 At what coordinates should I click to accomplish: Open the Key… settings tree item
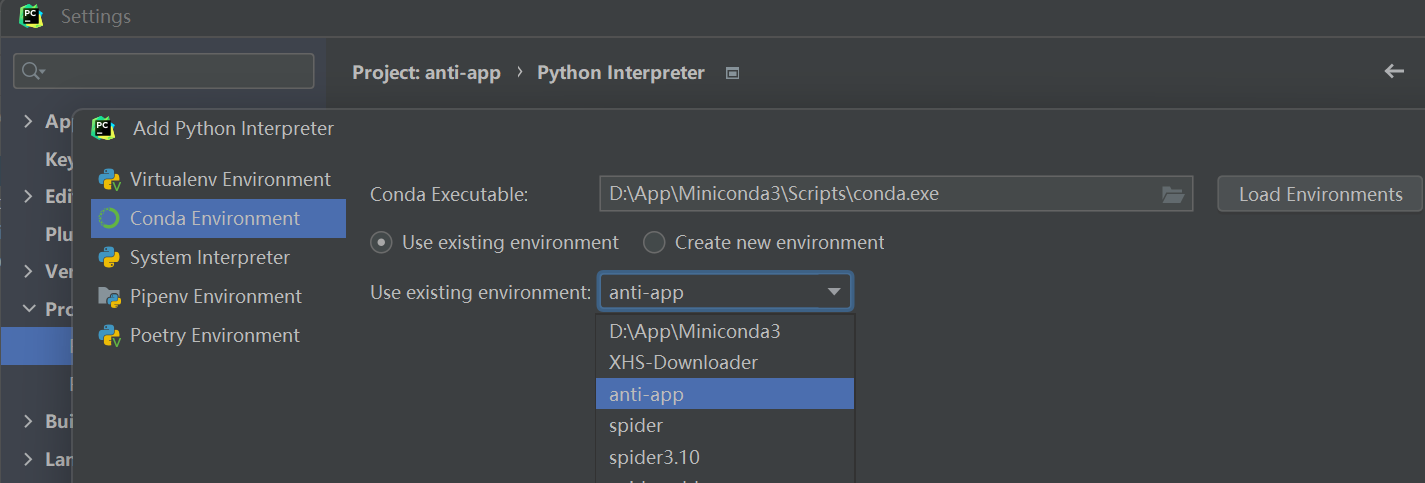[58, 160]
